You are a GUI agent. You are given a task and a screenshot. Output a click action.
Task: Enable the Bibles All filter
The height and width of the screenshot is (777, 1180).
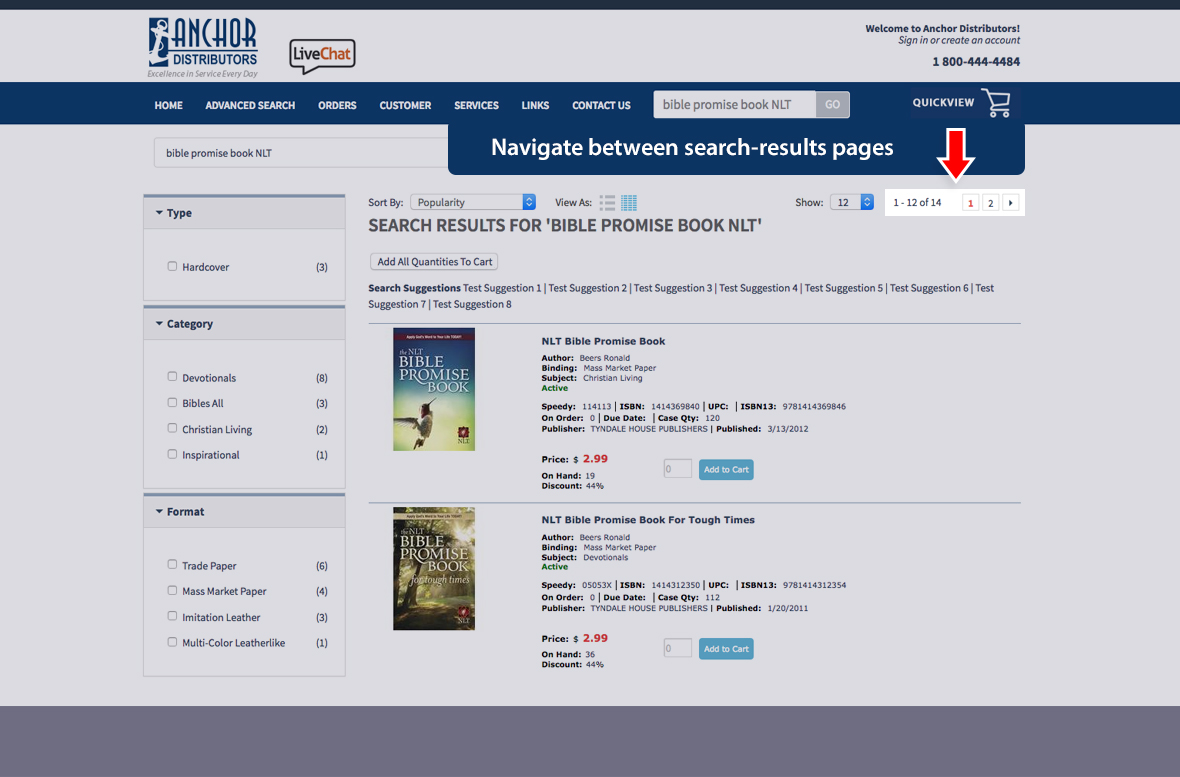pyautogui.click(x=172, y=403)
